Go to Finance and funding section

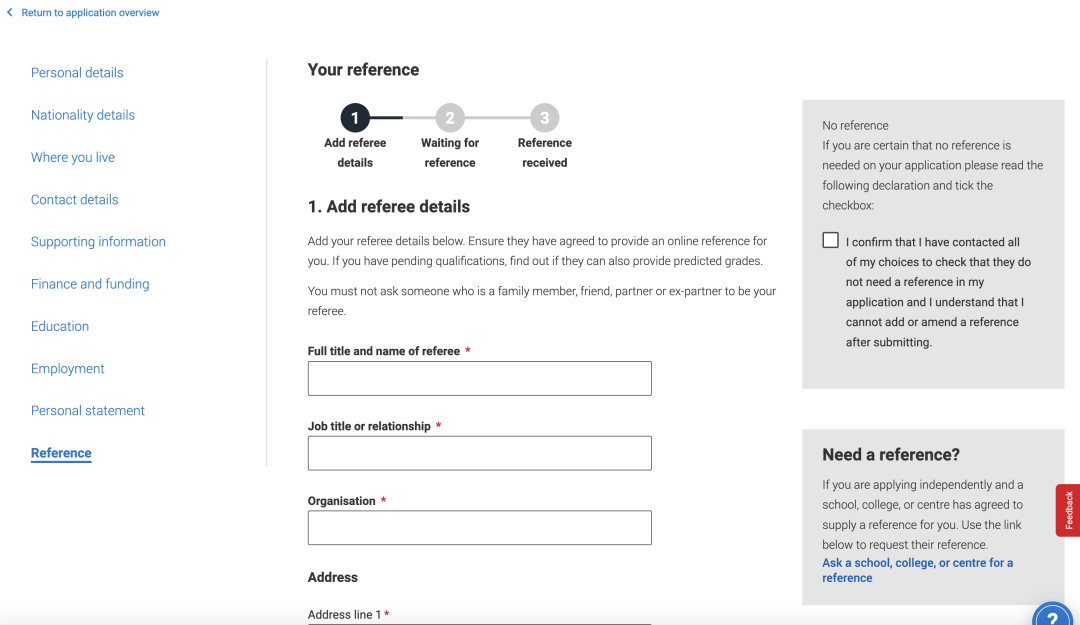pos(90,284)
